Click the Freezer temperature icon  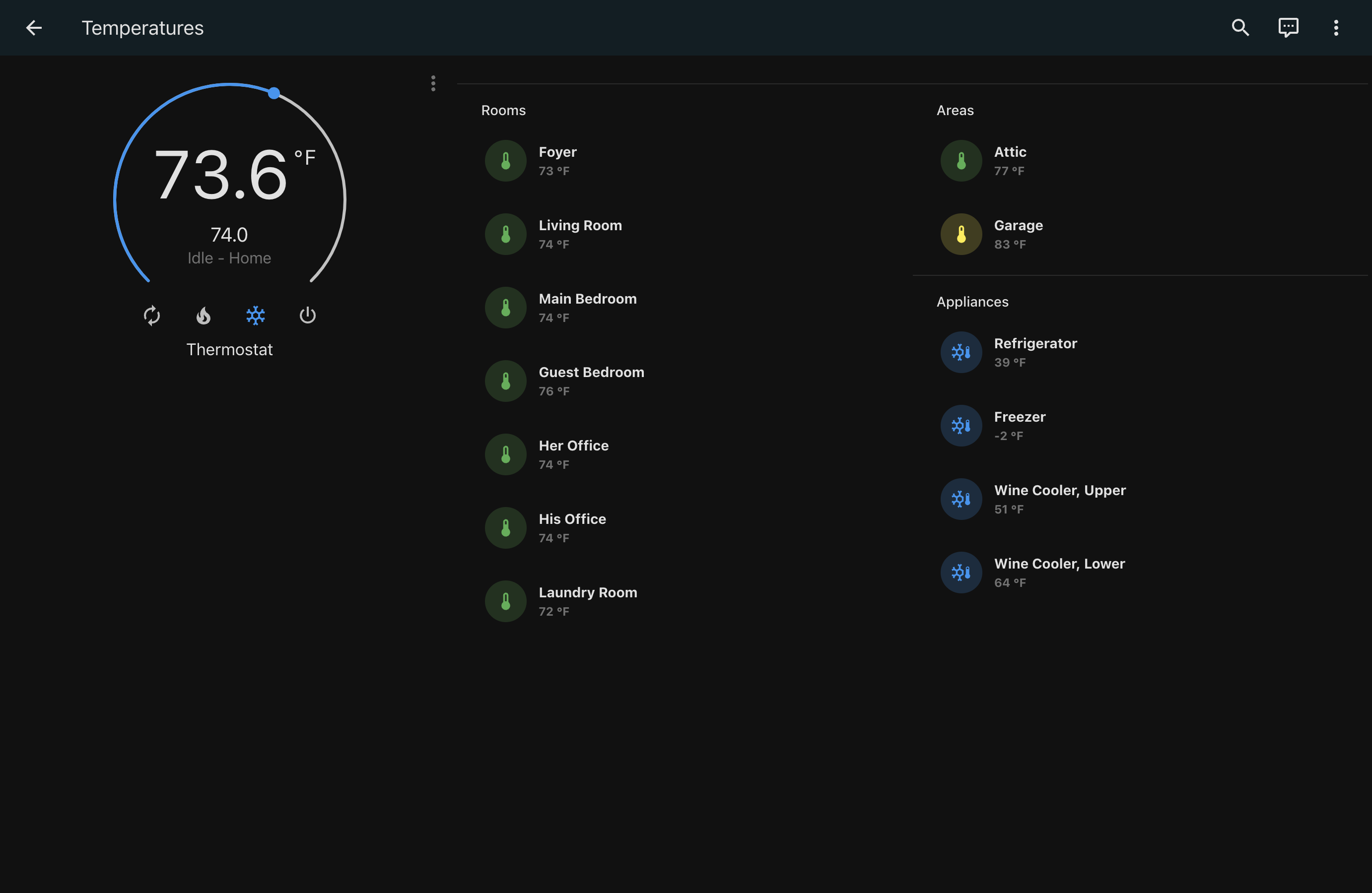click(961, 426)
